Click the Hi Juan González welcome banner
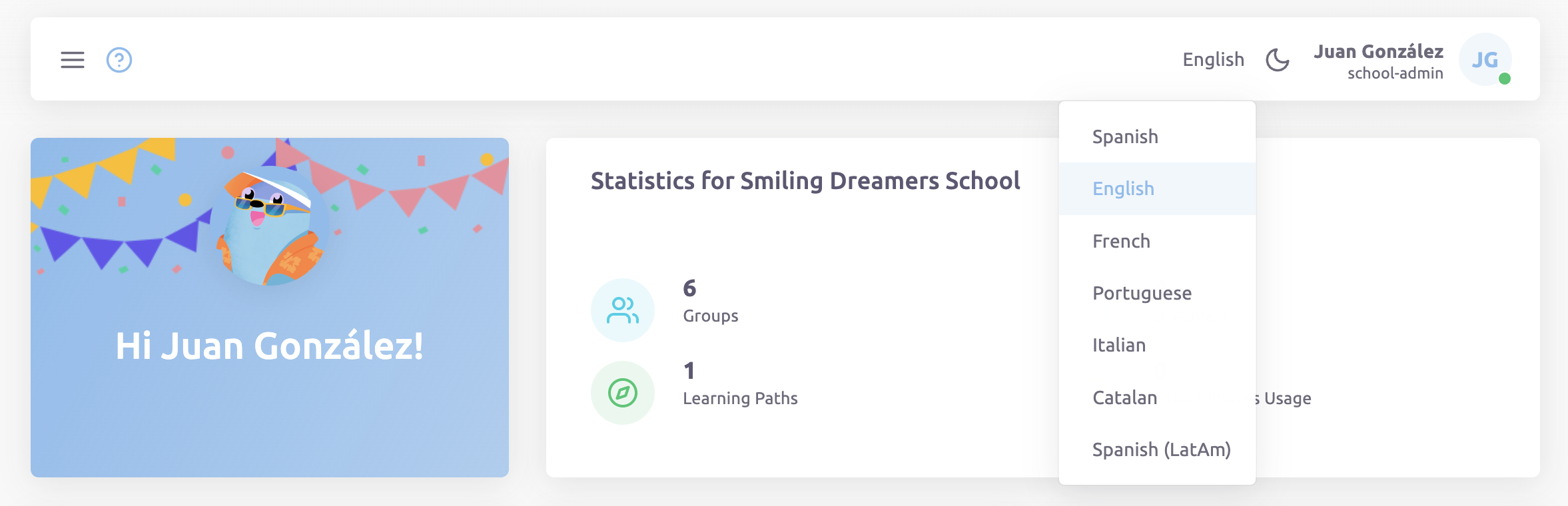1568x506 pixels. 270,346
